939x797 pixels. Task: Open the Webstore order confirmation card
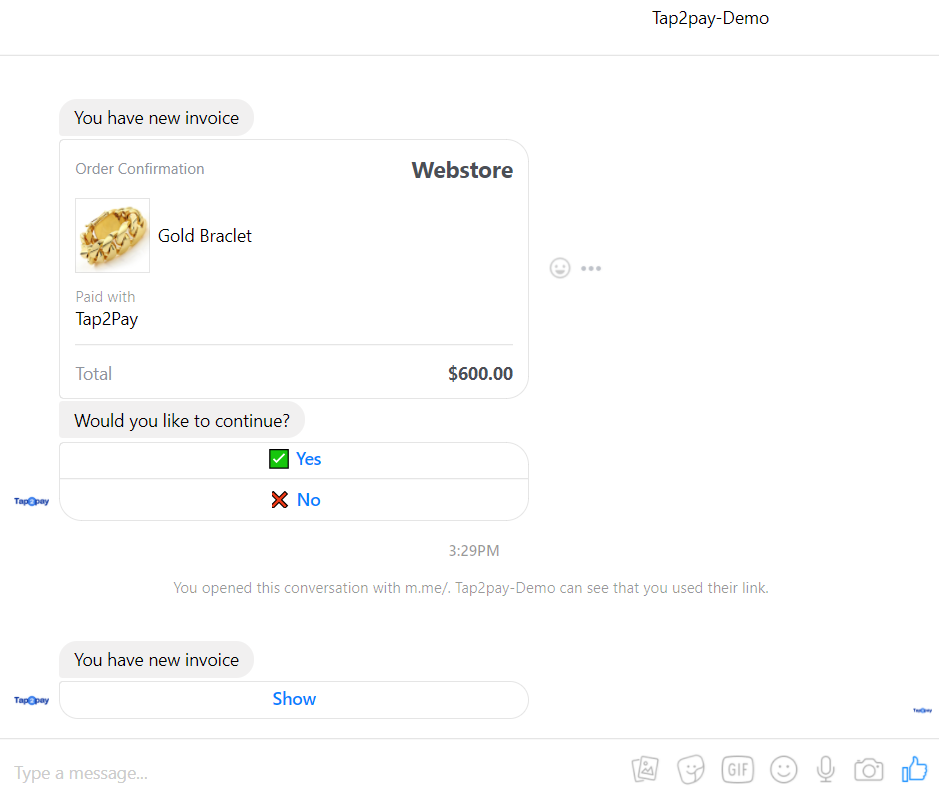click(294, 267)
